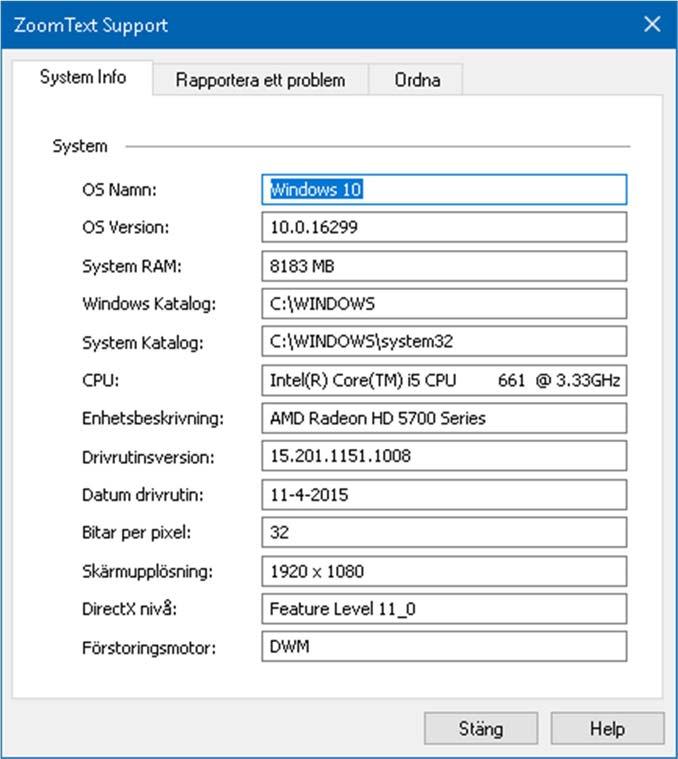Click the DirectX nivå field Feature Level 11_0
This screenshot has width=678, height=759.
pos(444,608)
